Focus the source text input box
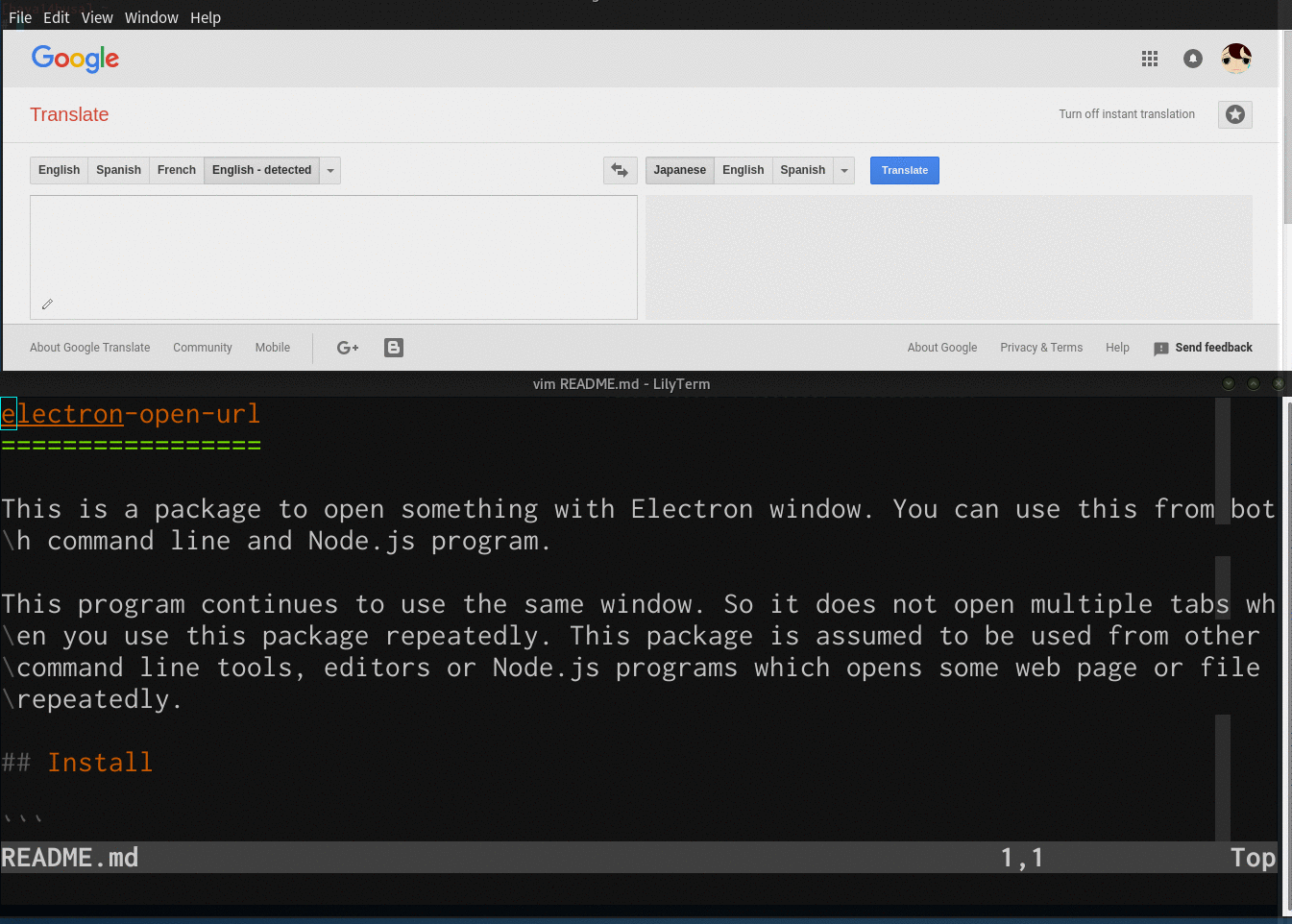Viewport: 1292px width, 924px height. [x=333, y=257]
